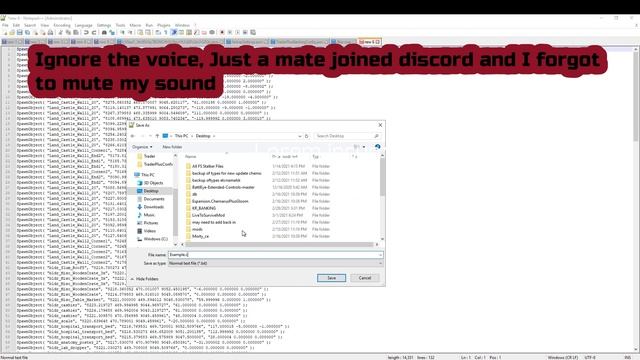Open the Search menu
Image resolution: width=640 pixels, height=360 pixels.
pos(30,25)
